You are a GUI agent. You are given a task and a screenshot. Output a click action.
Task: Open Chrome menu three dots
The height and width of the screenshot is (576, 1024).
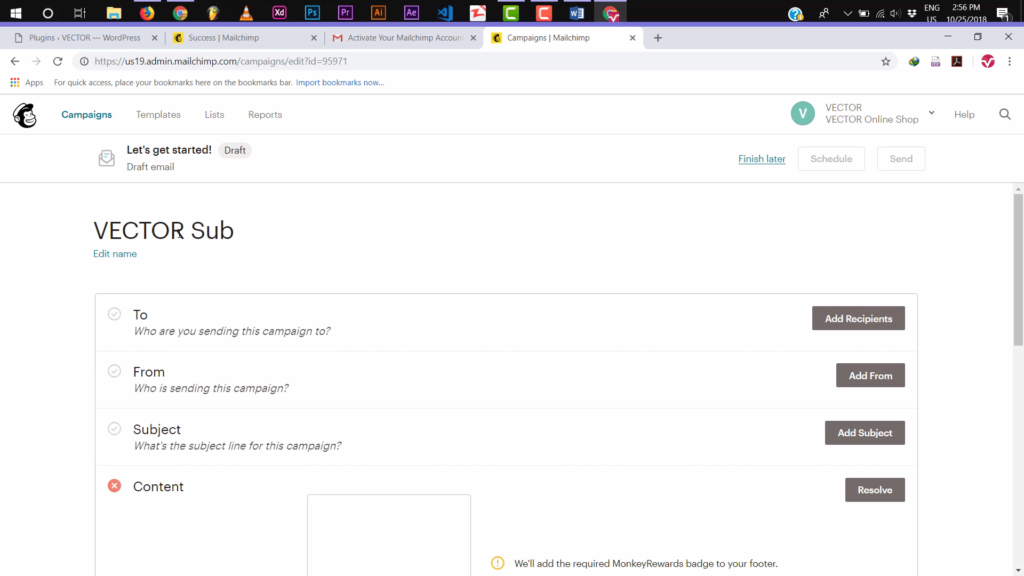coord(1010,61)
